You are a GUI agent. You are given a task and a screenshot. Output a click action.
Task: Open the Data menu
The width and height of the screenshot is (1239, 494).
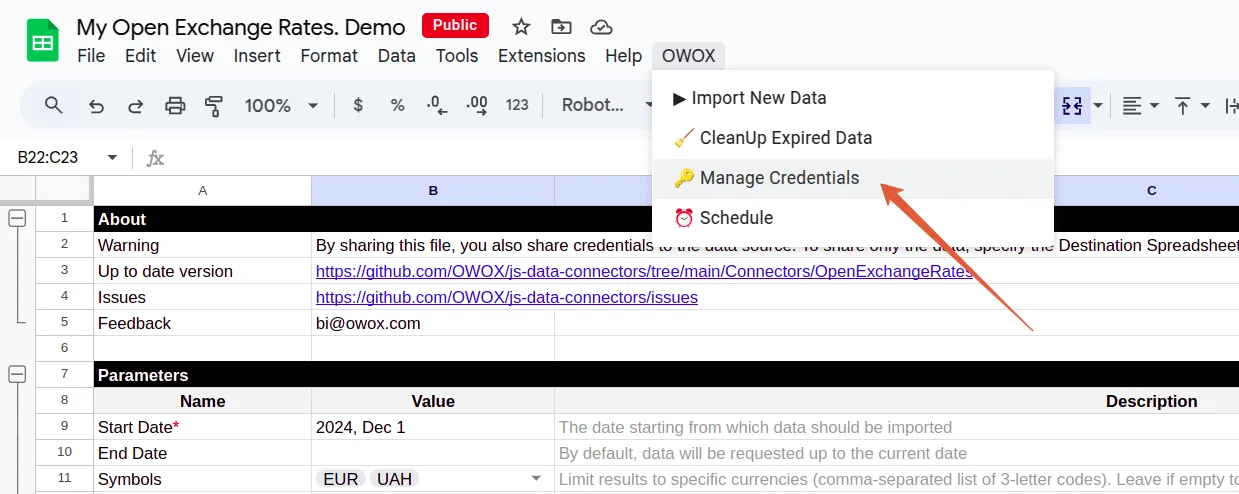[396, 56]
